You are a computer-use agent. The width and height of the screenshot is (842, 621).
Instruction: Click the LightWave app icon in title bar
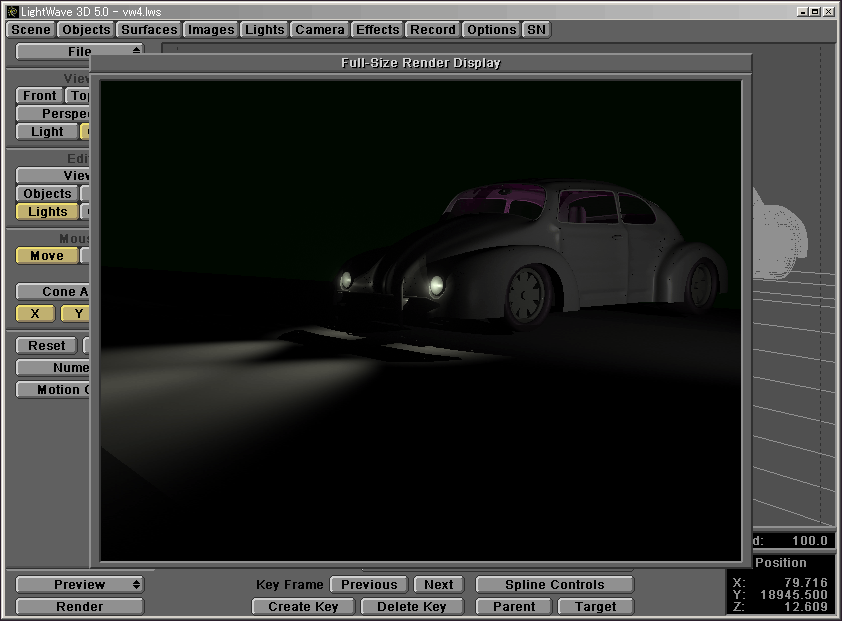[x=11, y=10]
